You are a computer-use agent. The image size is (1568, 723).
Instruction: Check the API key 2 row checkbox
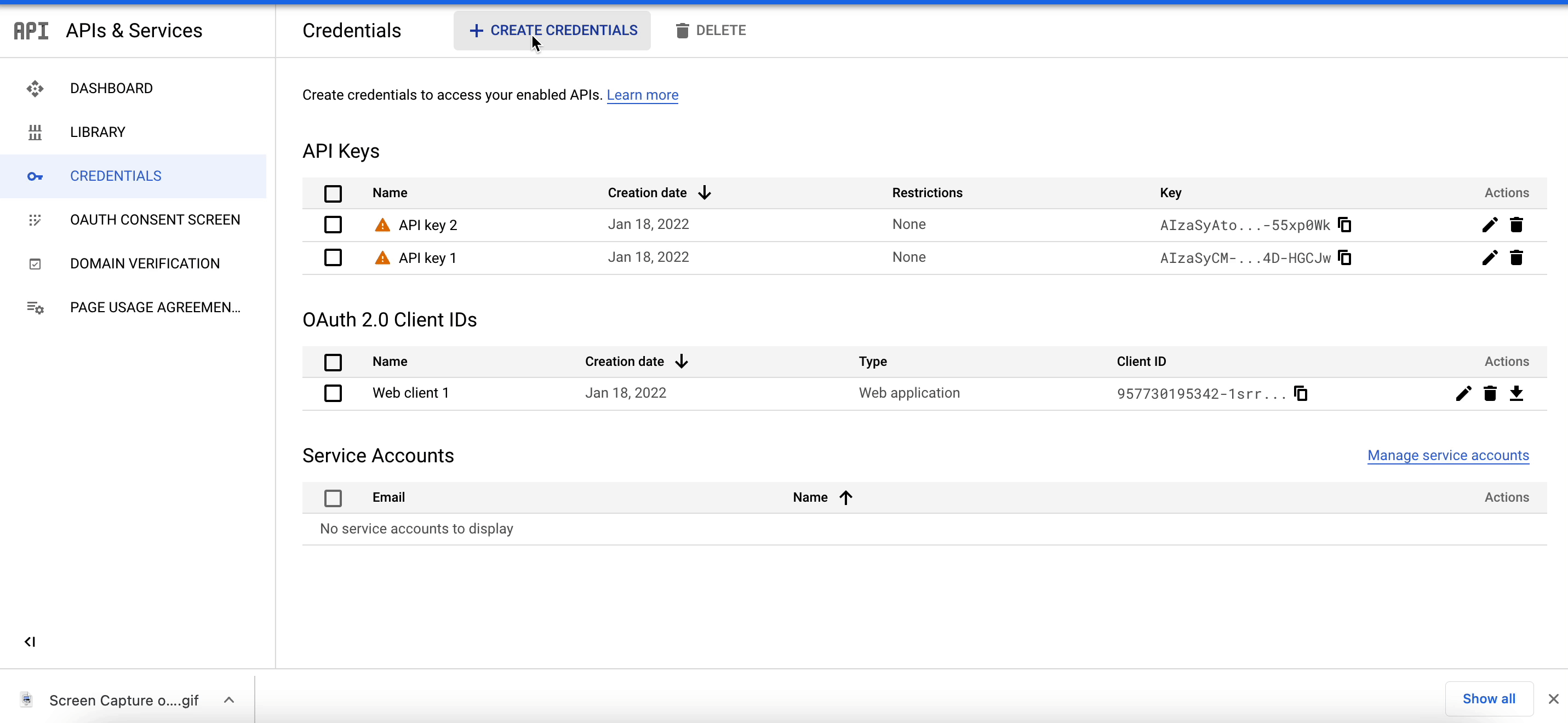coord(333,225)
